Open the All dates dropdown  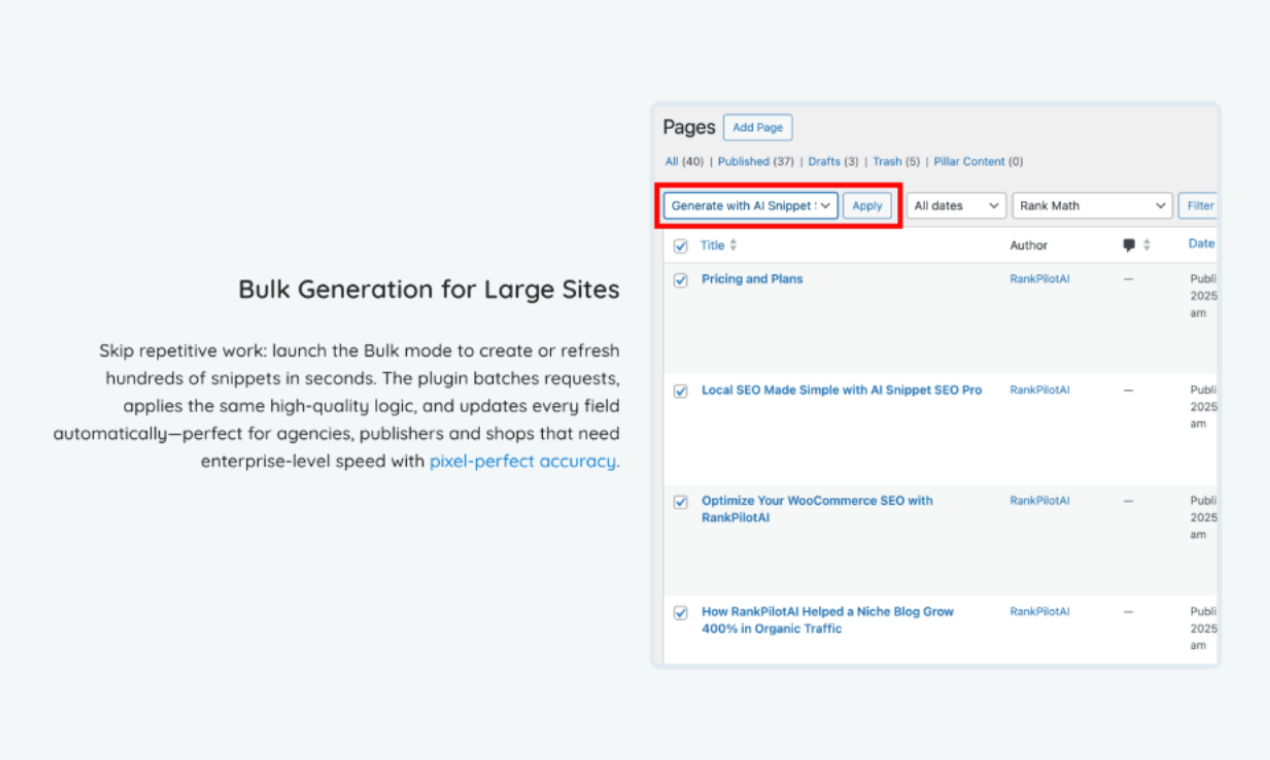(x=956, y=205)
